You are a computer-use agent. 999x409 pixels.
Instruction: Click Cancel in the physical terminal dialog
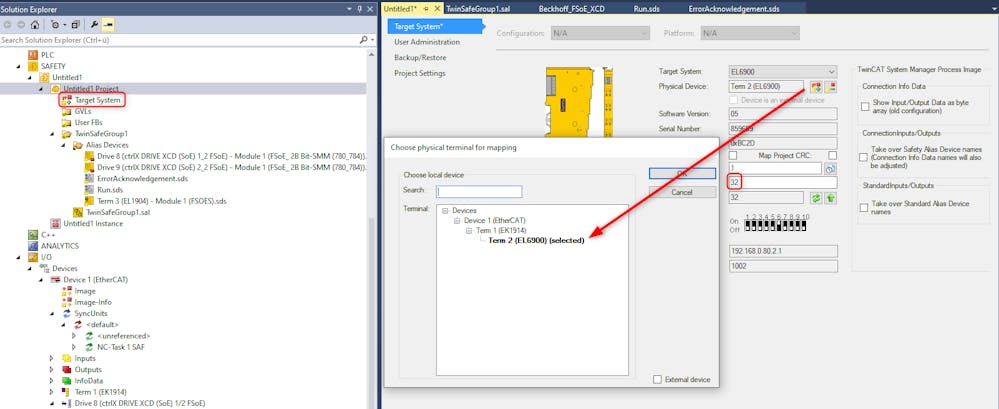coord(682,192)
